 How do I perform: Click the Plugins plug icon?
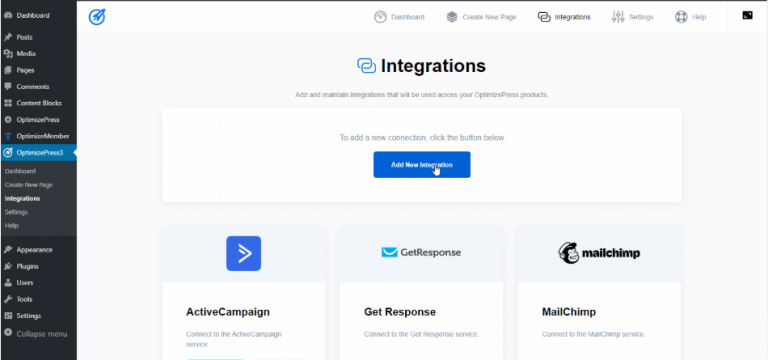(8, 266)
